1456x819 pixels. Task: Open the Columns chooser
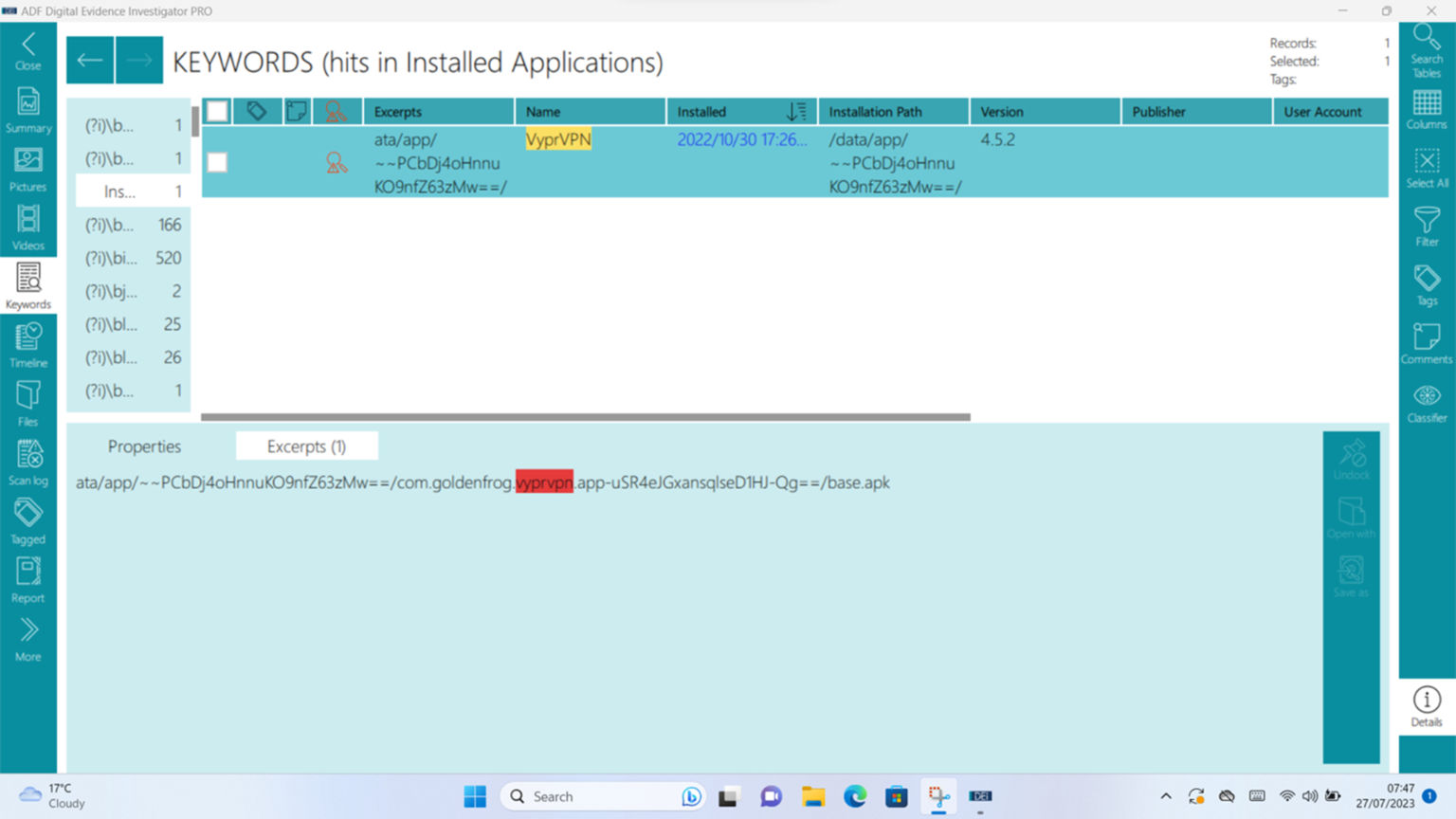[1427, 110]
